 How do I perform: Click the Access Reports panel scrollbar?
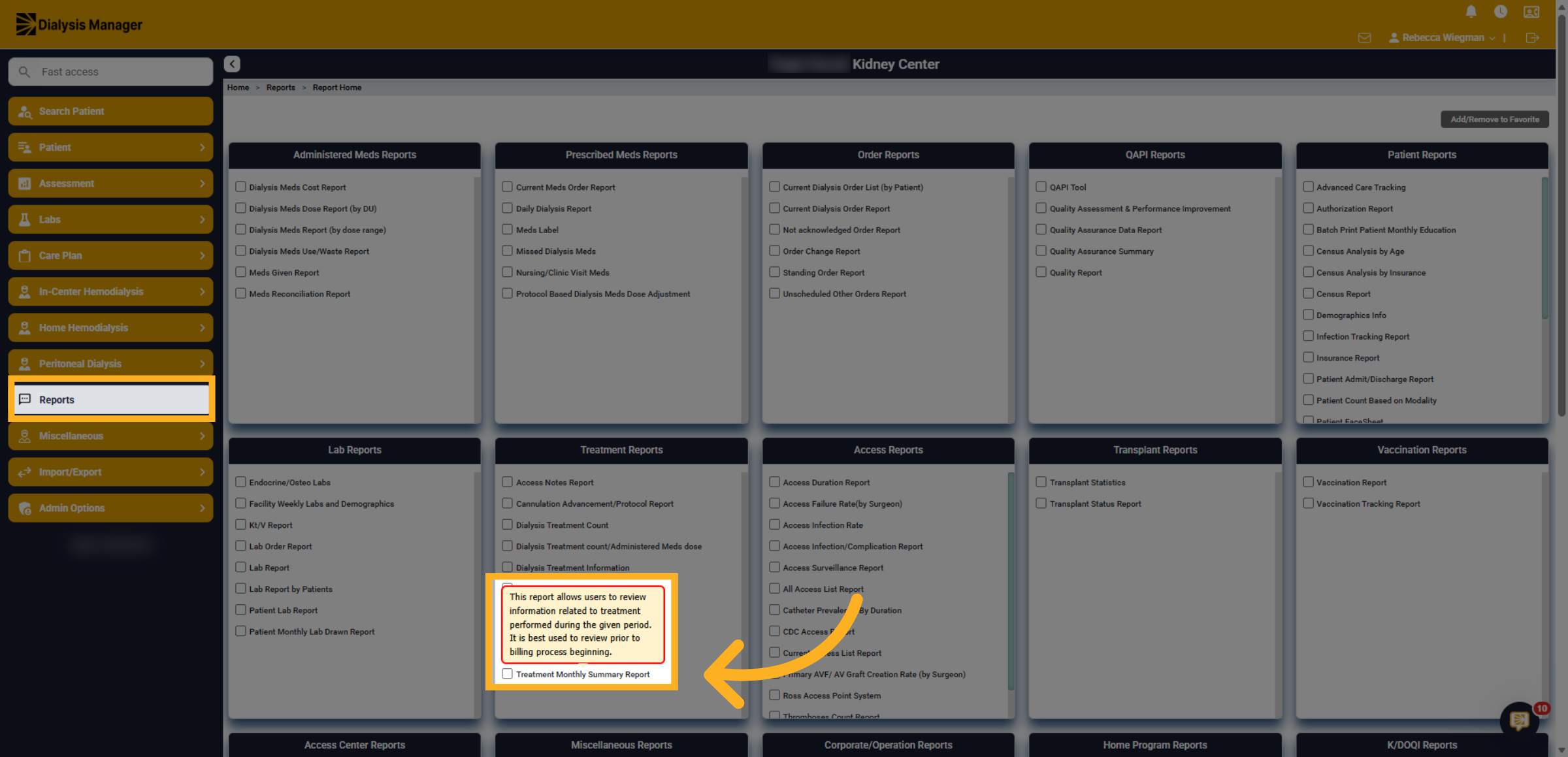click(x=1011, y=581)
